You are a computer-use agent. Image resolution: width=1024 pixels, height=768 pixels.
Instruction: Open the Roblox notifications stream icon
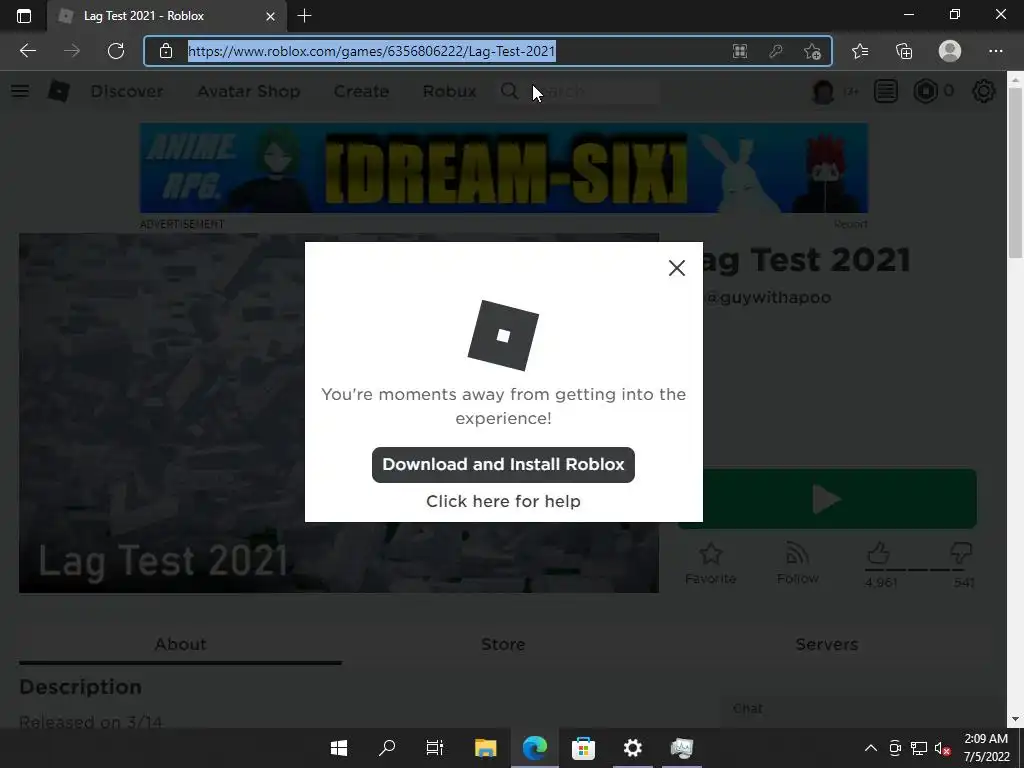tap(886, 91)
